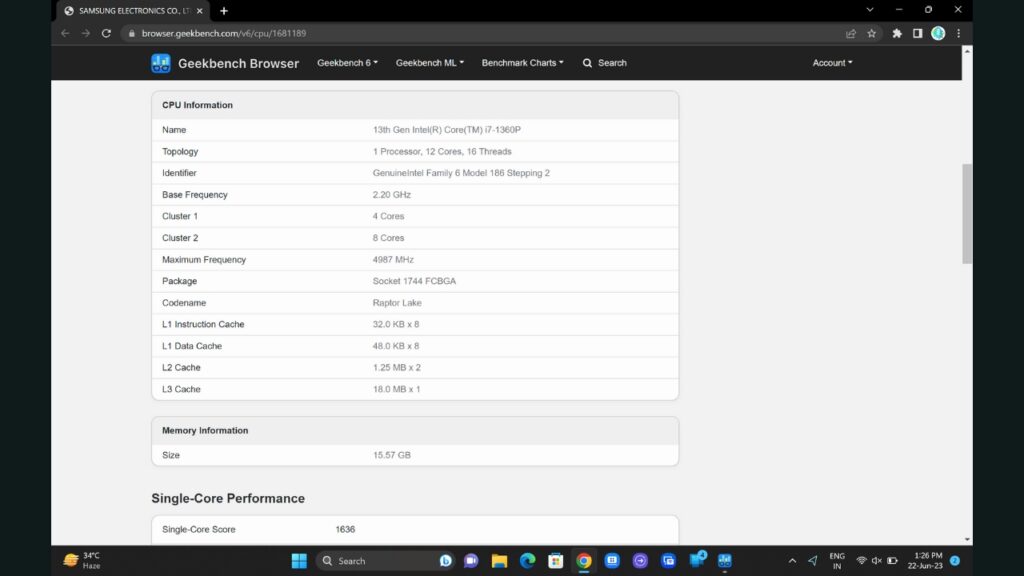
Task: Open the Chrome profile avatar
Action: click(x=938, y=33)
